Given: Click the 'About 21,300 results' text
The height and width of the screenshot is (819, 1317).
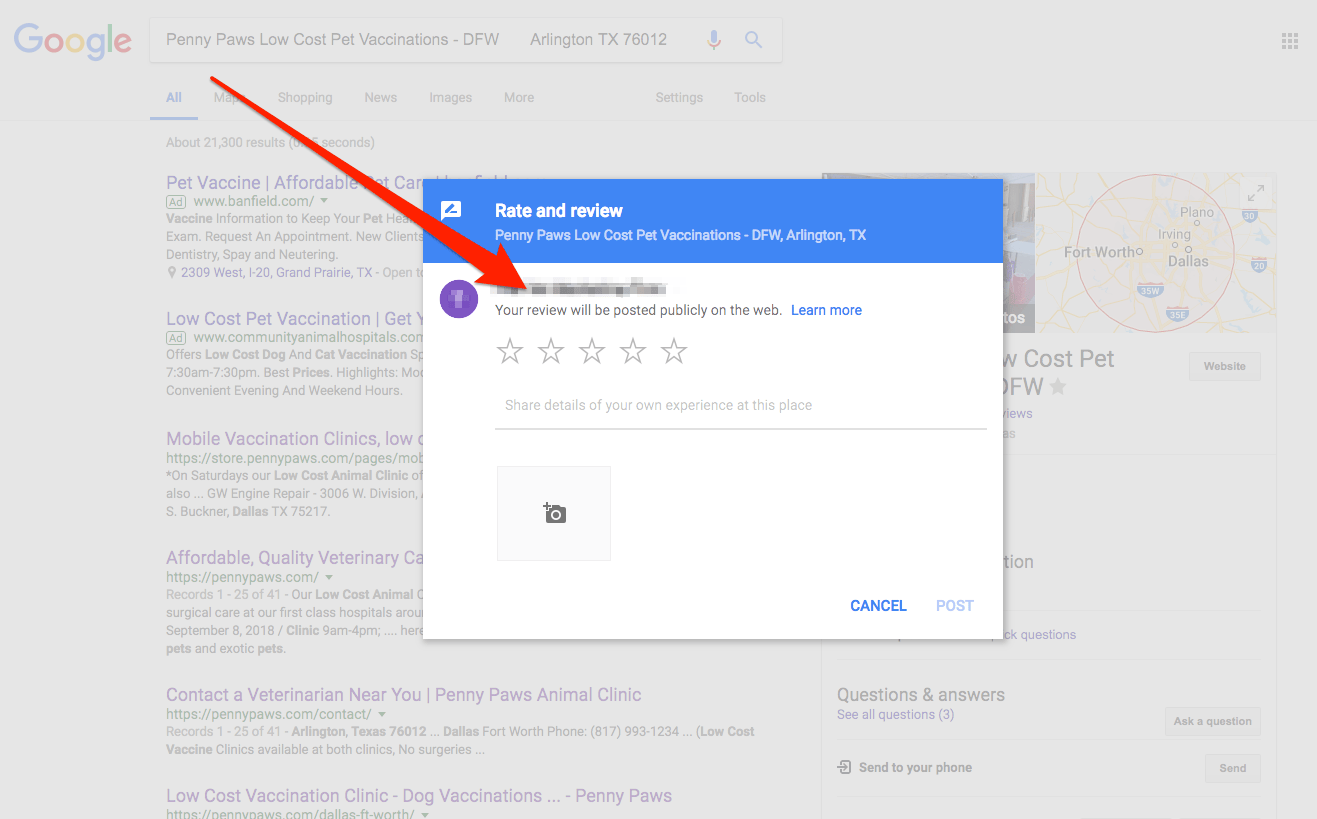Looking at the screenshot, I should point(270,143).
